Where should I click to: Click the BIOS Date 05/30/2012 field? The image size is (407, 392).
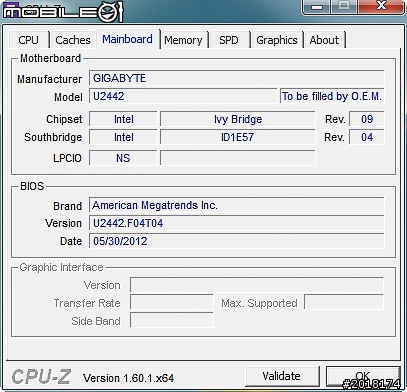[237, 241]
